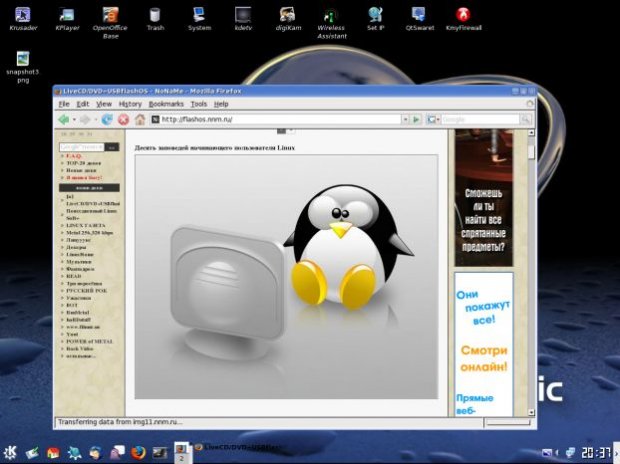Image resolution: width=620 pixels, height=464 pixels.
Task: Click the Firefox Forward arrow button
Action: [85, 119]
